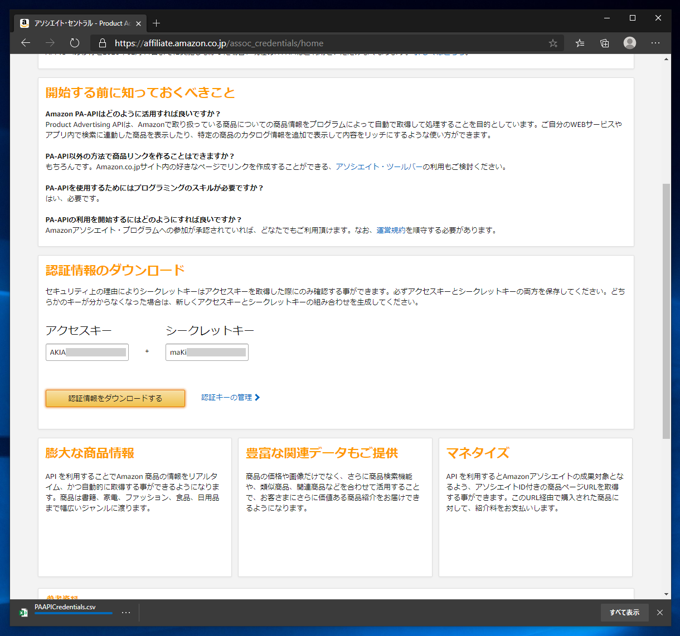Click the すべて表示 downloads button
Screen dimensions: 680x636
[x=624, y=613]
